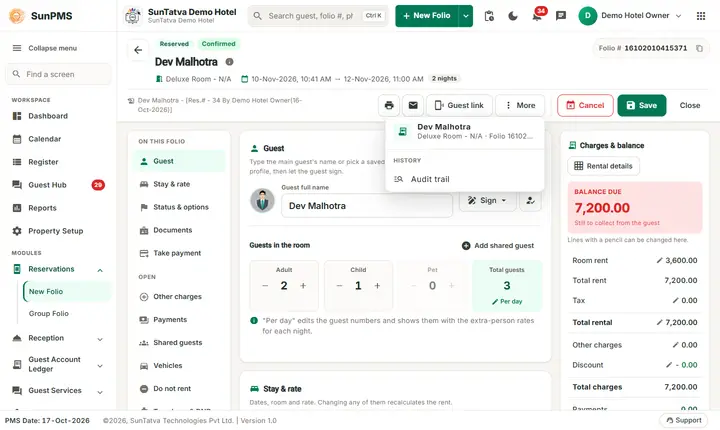Expand the Guest Account Ledger module
This screenshot has width=720, height=430.
coord(100,366)
